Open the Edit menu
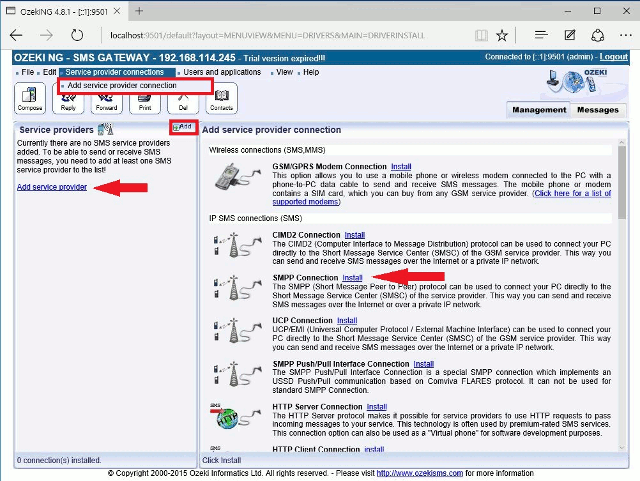This screenshot has height=481, width=640. point(49,72)
